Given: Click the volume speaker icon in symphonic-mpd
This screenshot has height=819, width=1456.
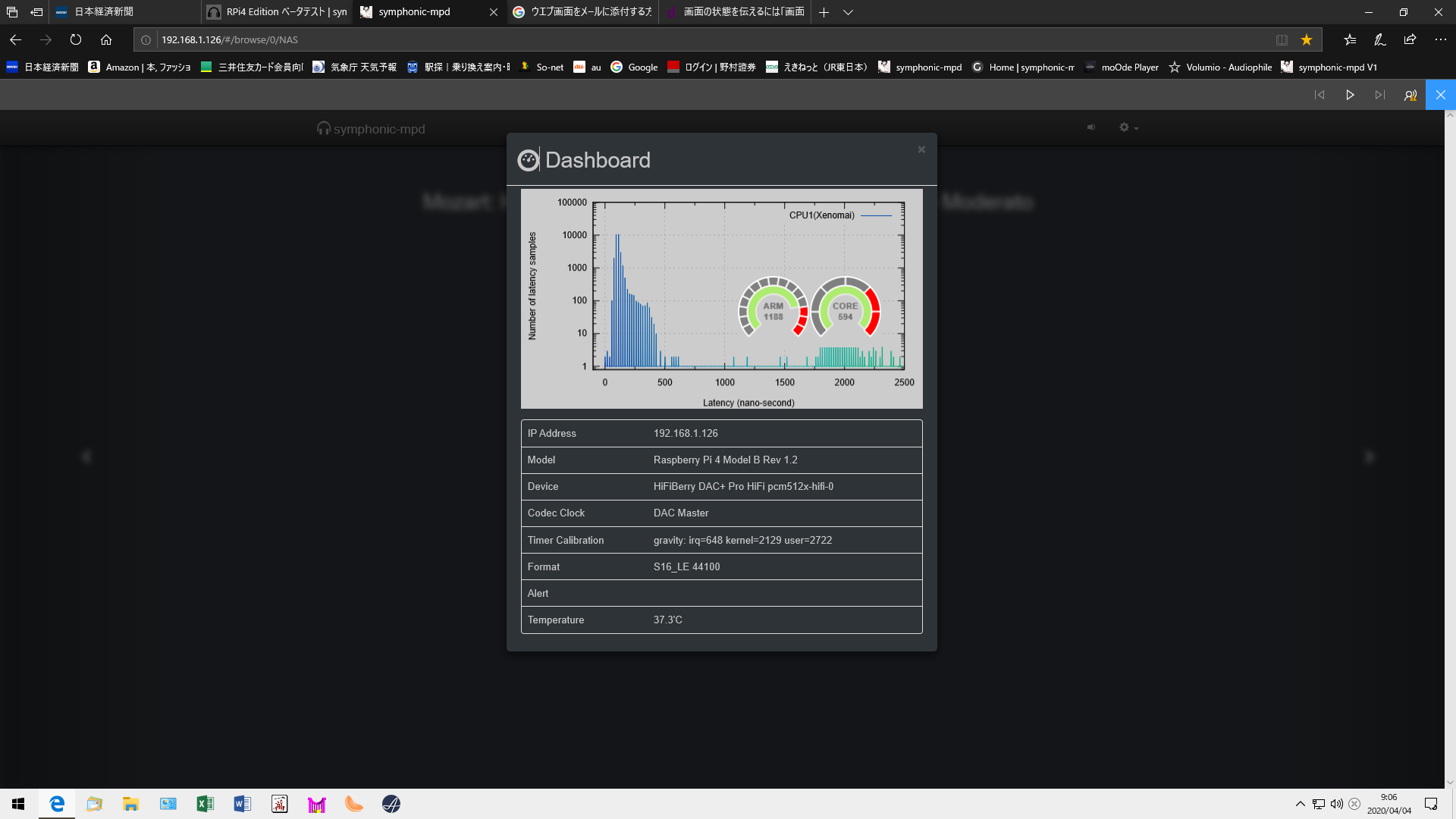Looking at the screenshot, I should (1091, 127).
